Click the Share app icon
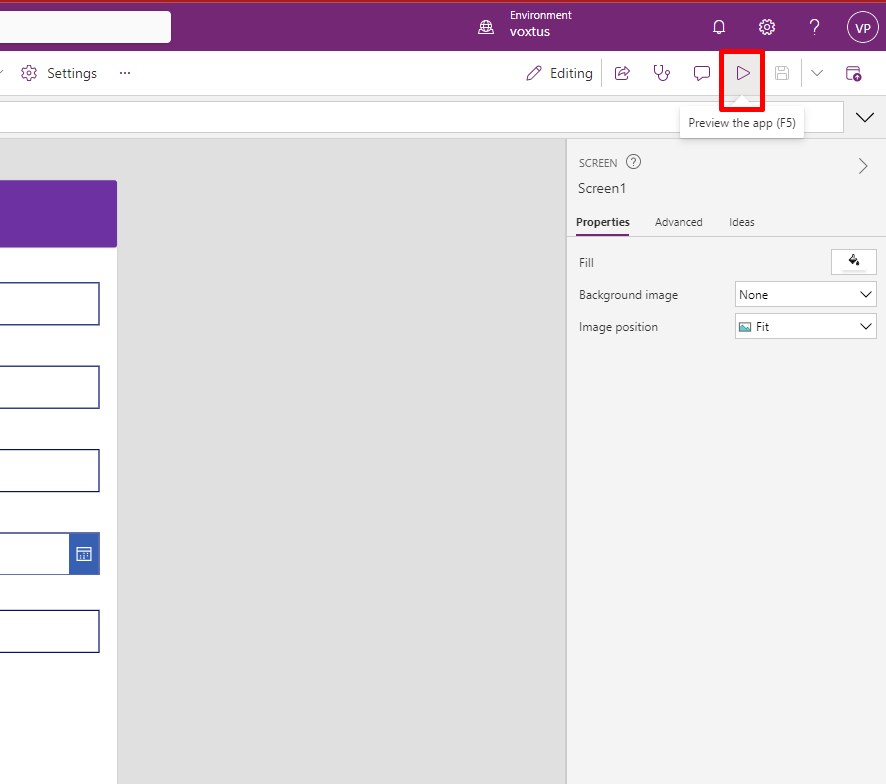Screen dimensions: 886x784 click(x=622, y=73)
